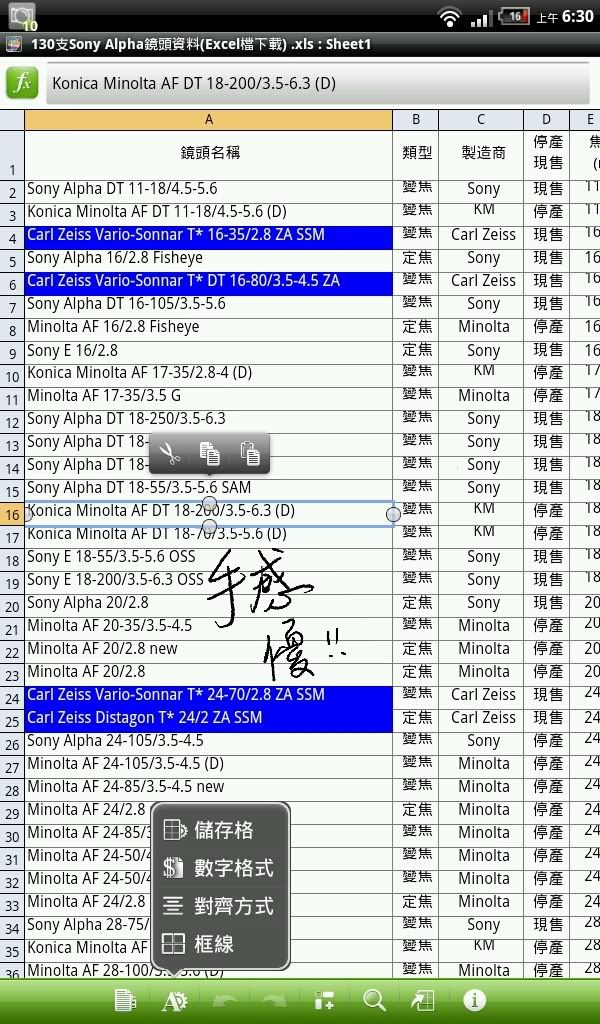Choose 框線 from the format menu

point(222,944)
